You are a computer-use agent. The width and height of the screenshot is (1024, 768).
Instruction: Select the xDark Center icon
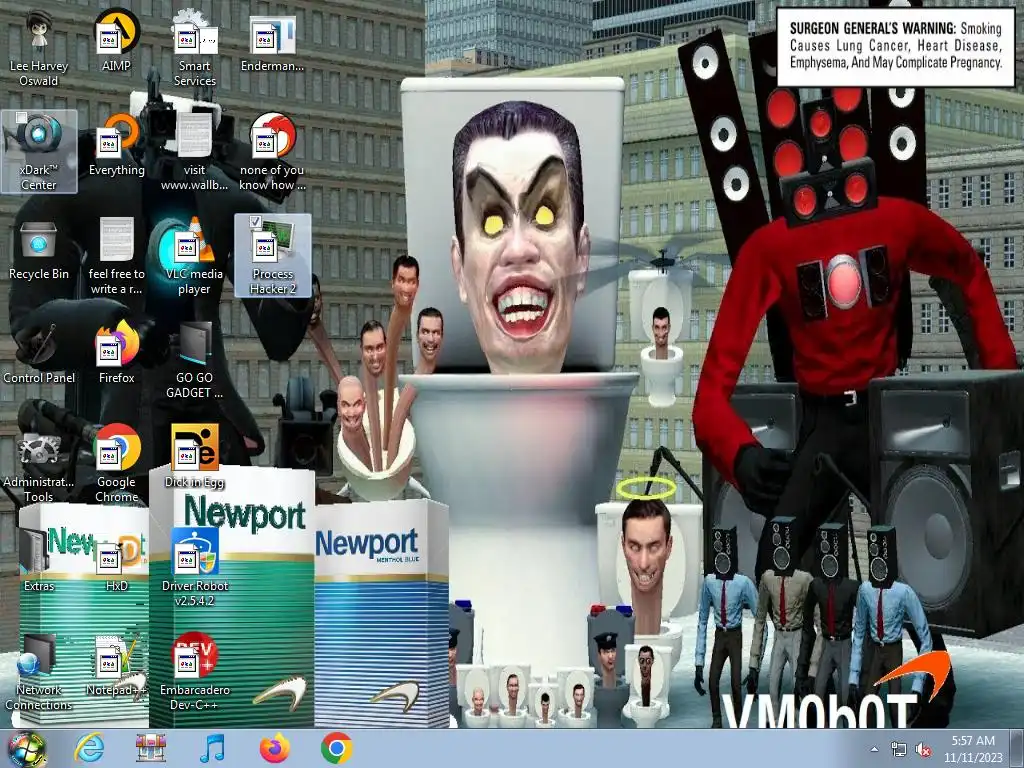click(x=39, y=152)
